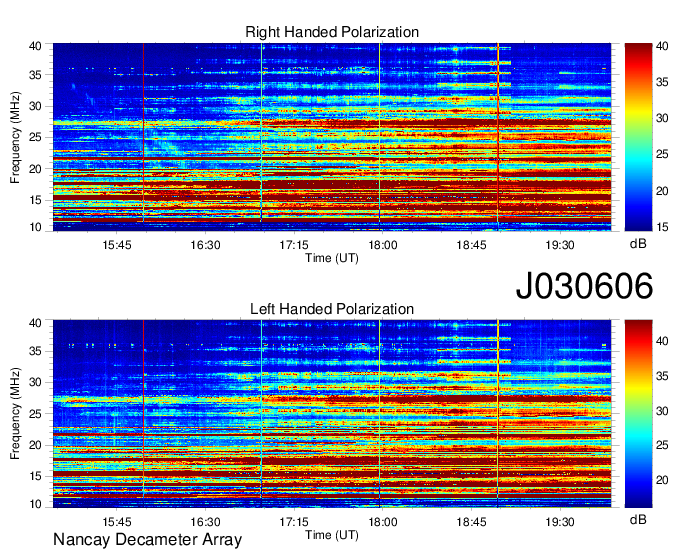Image resolution: width=680 pixels, height=552 pixels.
Task: Click the 17:15 tick label of top plot
Action: click(x=294, y=245)
